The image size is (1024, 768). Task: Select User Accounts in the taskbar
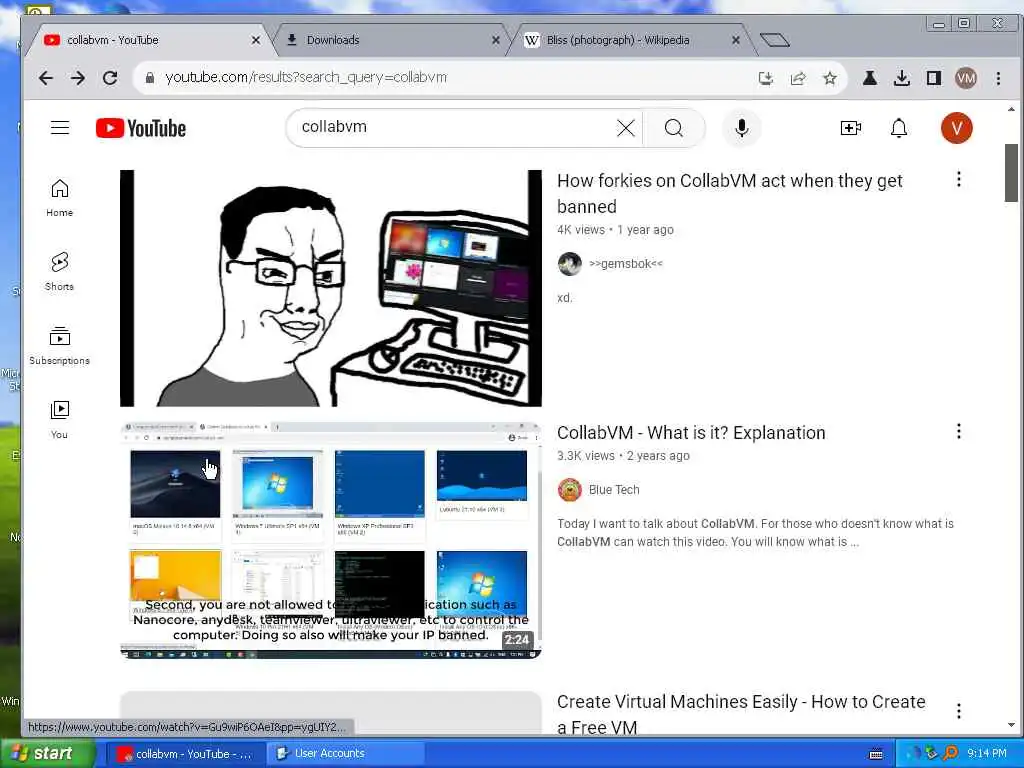tap(345, 754)
